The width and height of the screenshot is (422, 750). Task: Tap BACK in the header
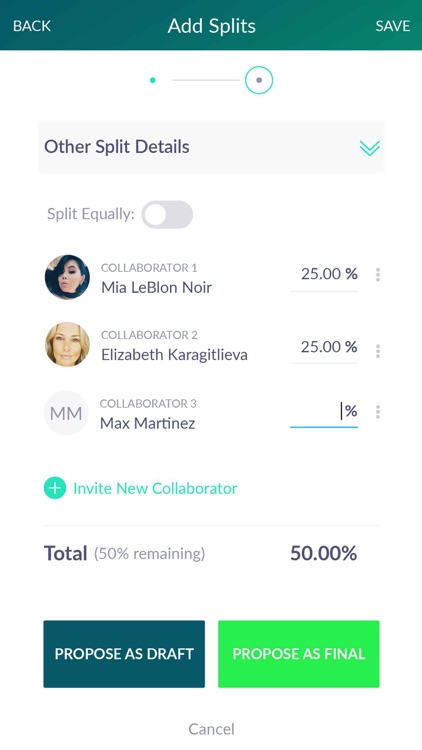click(32, 26)
